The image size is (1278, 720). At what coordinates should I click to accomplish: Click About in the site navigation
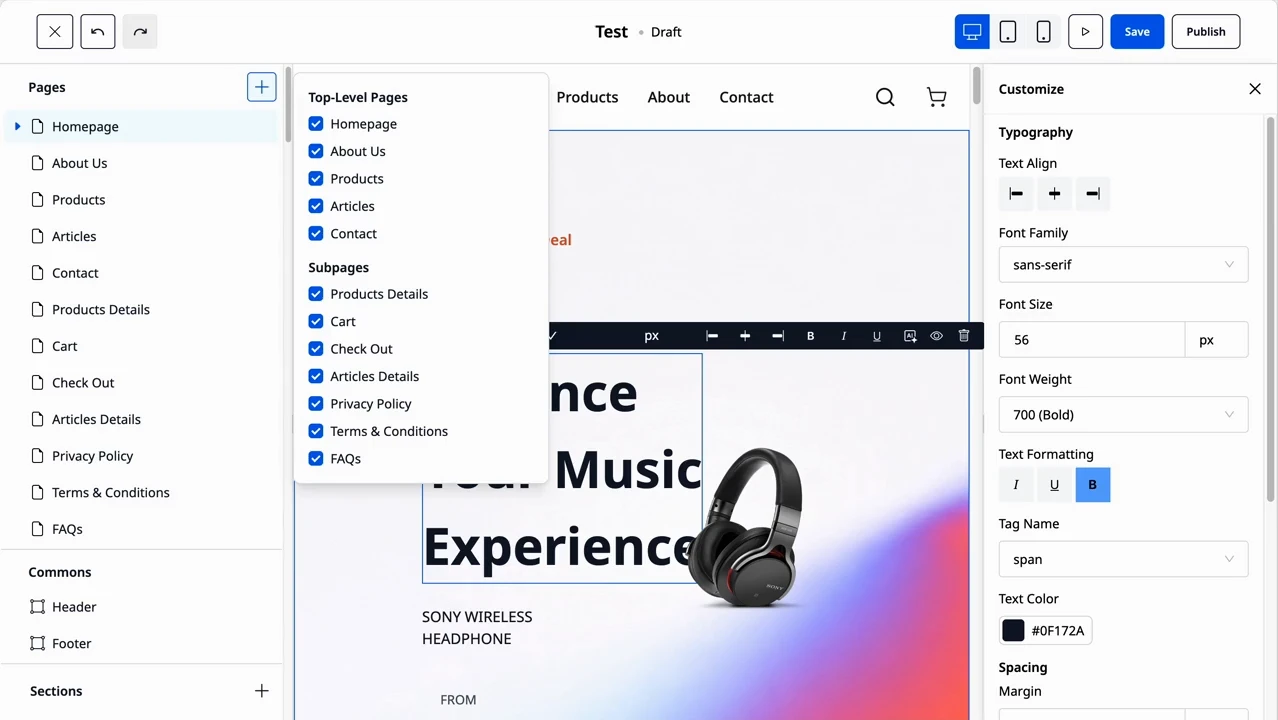(x=668, y=97)
